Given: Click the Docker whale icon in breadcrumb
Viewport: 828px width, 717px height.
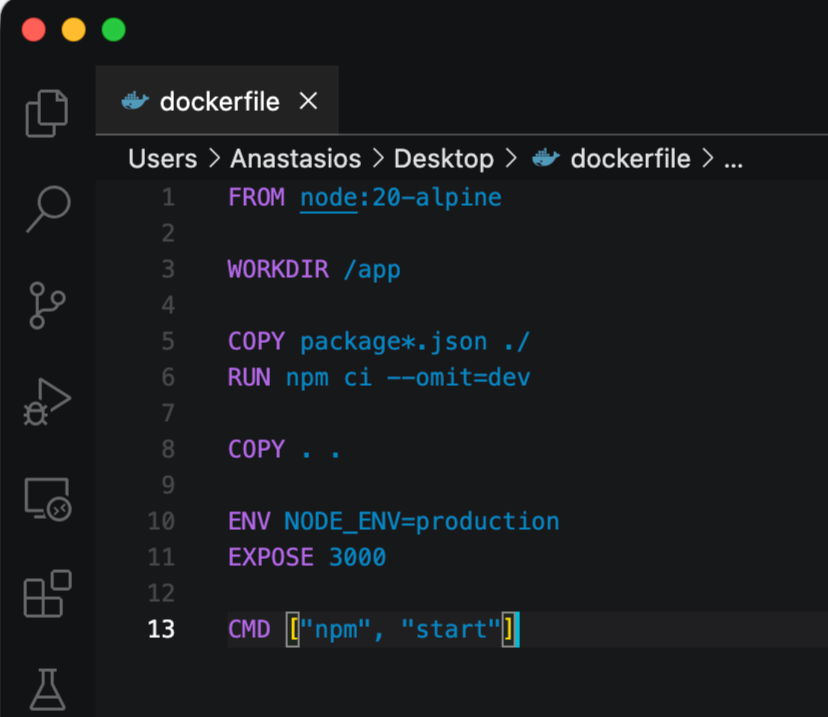Looking at the screenshot, I should (545, 158).
